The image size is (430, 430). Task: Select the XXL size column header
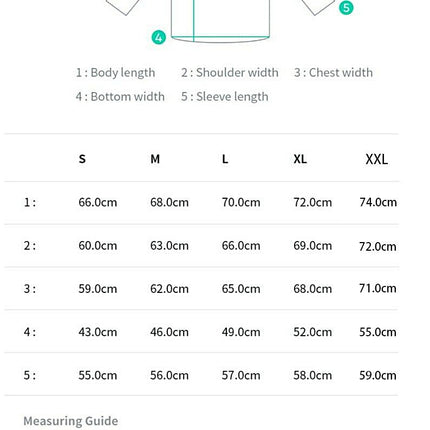pos(377,159)
